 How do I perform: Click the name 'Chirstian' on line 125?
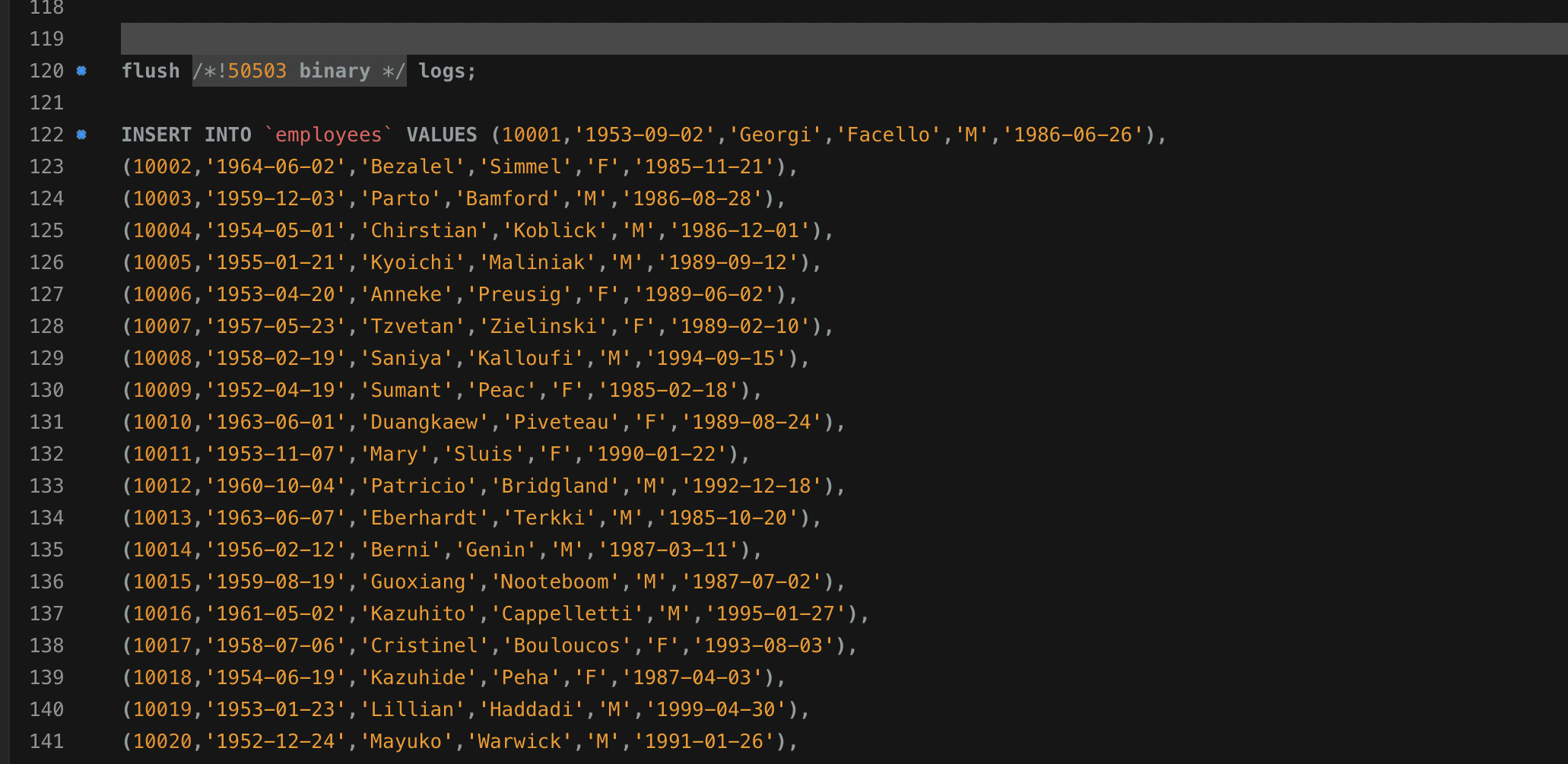pyautogui.click(x=424, y=230)
